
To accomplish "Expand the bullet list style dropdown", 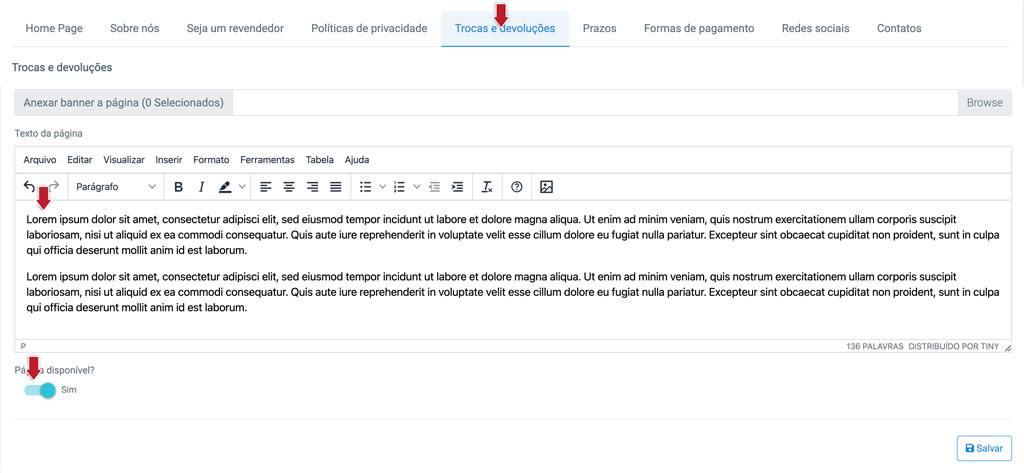I will coord(383,188).
